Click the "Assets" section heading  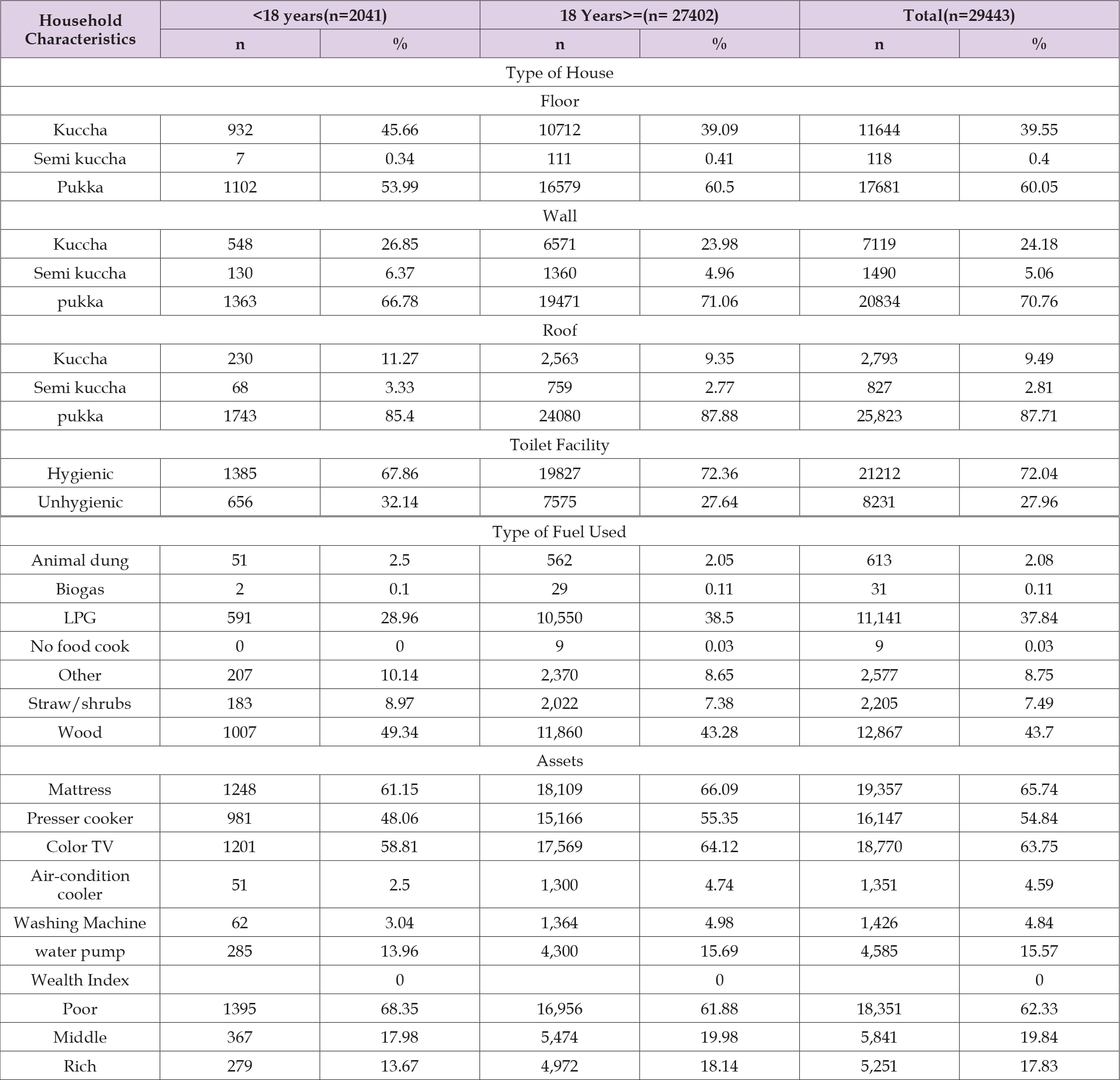(x=560, y=761)
